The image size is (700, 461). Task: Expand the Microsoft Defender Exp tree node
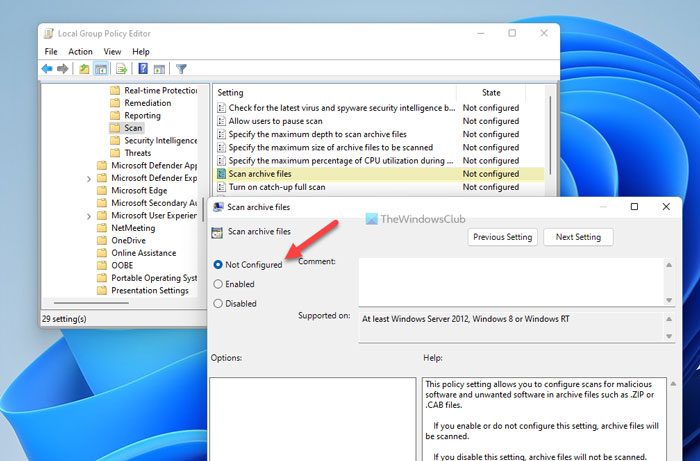pos(88,179)
